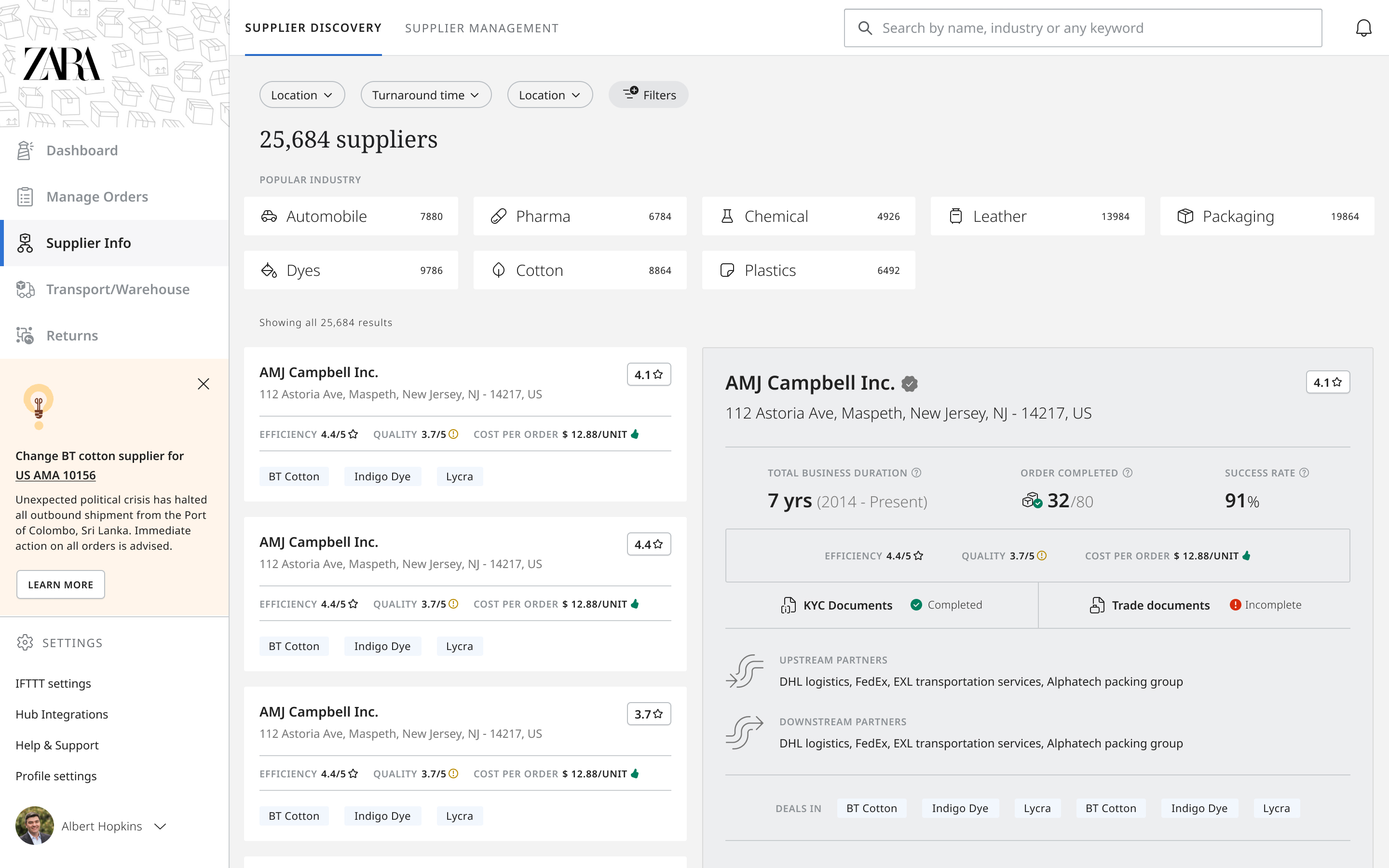Screen dimensions: 1389x868
Task: Click the Transport/Warehouse truck icon
Action: click(25, 289)
